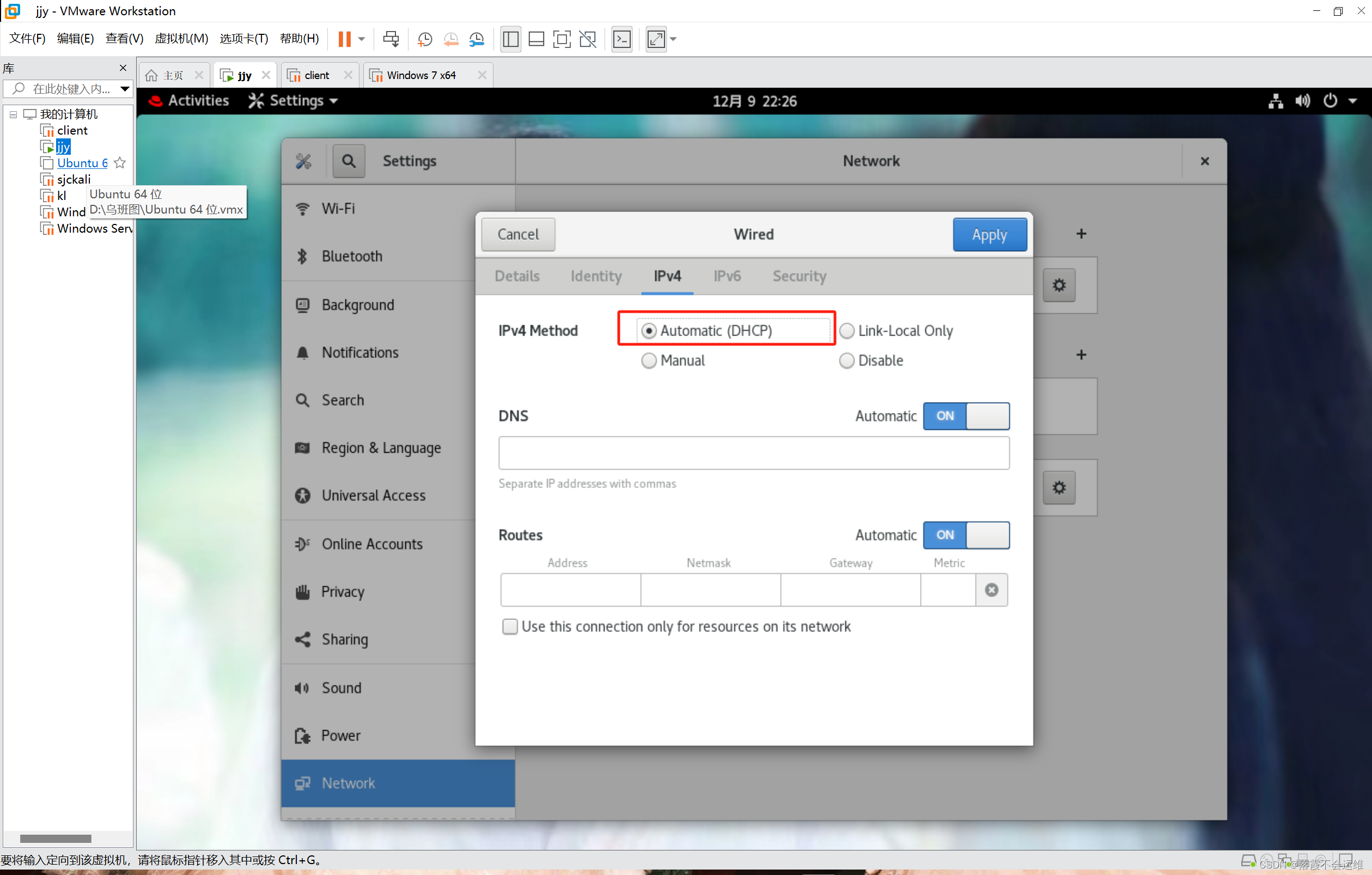This screenshot has height=875, width=1372.
Task: Click the Cancel button
Action: (x=517, y=234)
